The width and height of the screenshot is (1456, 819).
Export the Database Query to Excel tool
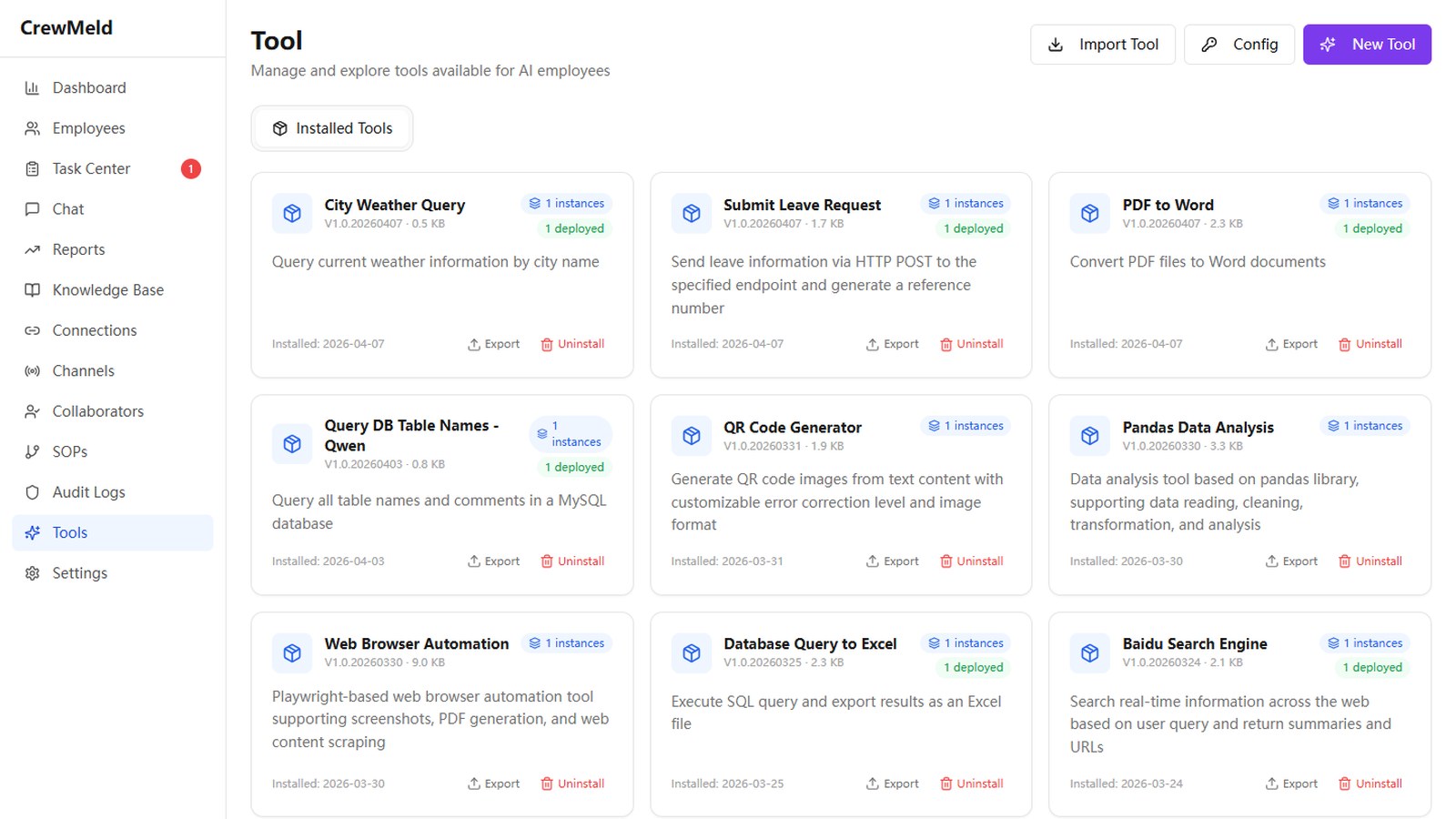(x=893, y=784)
